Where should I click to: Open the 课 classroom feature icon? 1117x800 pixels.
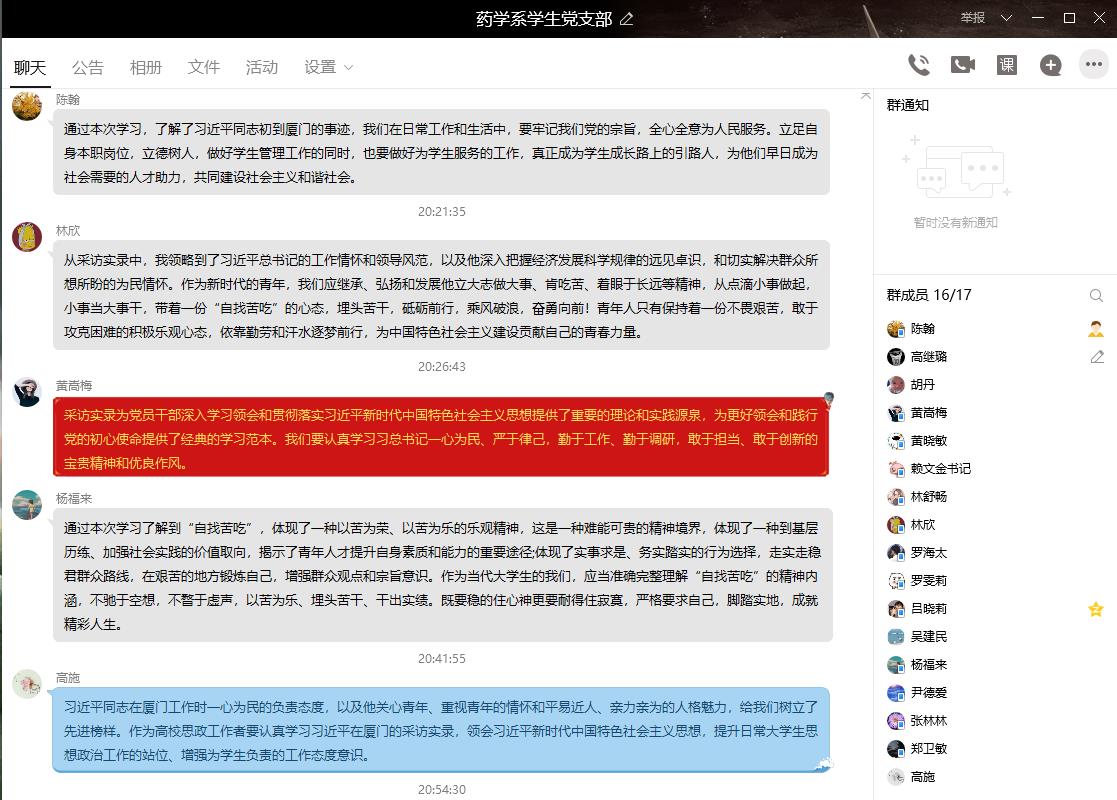click(1007, 65)
